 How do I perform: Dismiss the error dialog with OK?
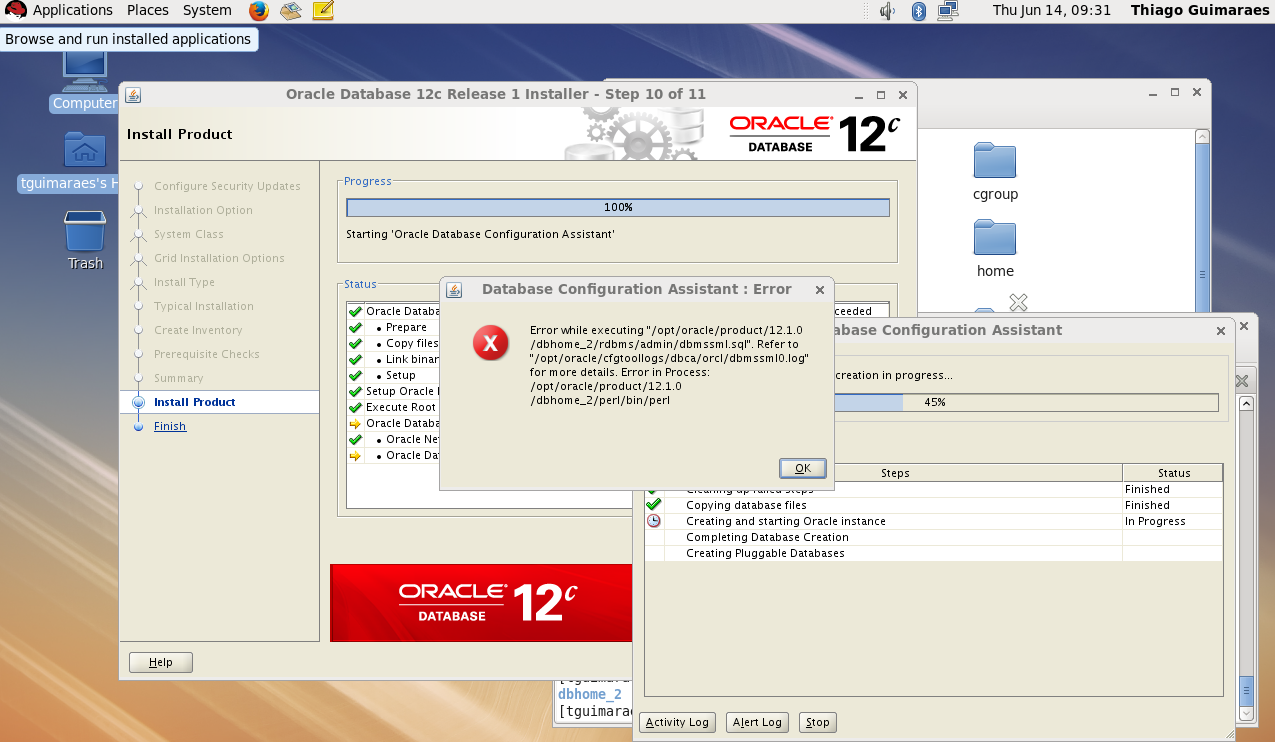pos(802,467)
